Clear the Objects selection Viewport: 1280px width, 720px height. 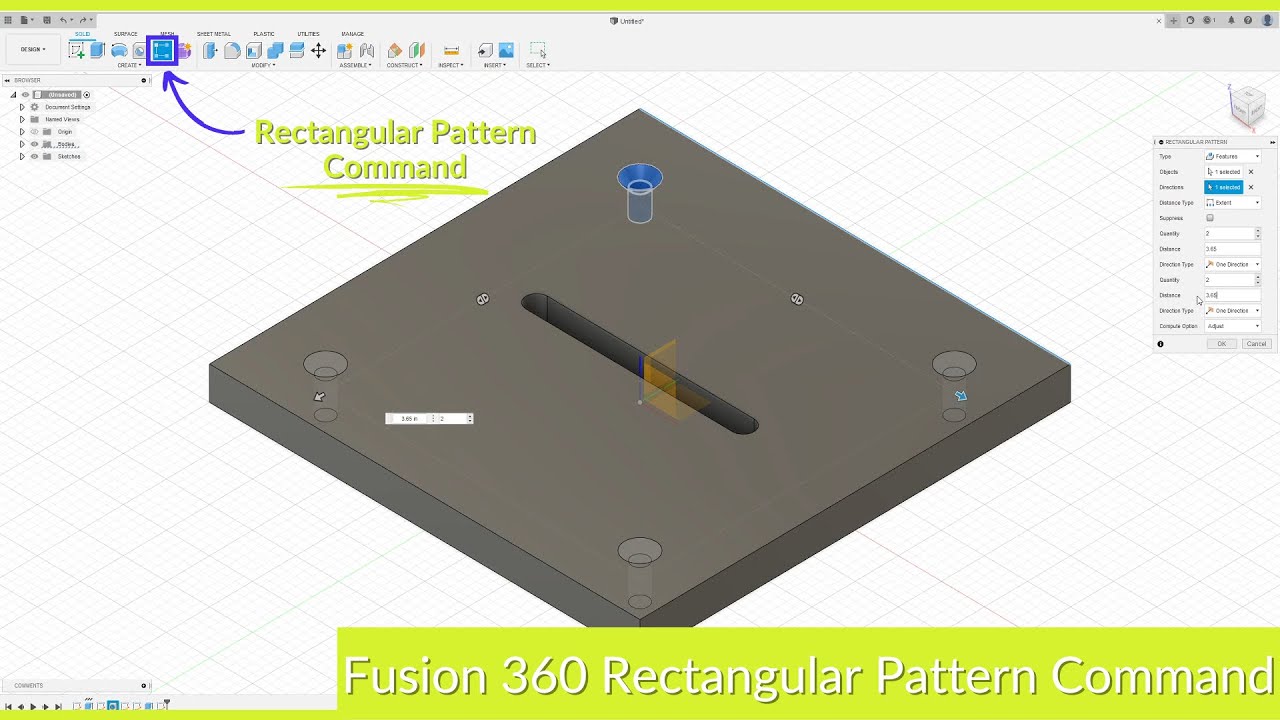[x=1251, y=172]
